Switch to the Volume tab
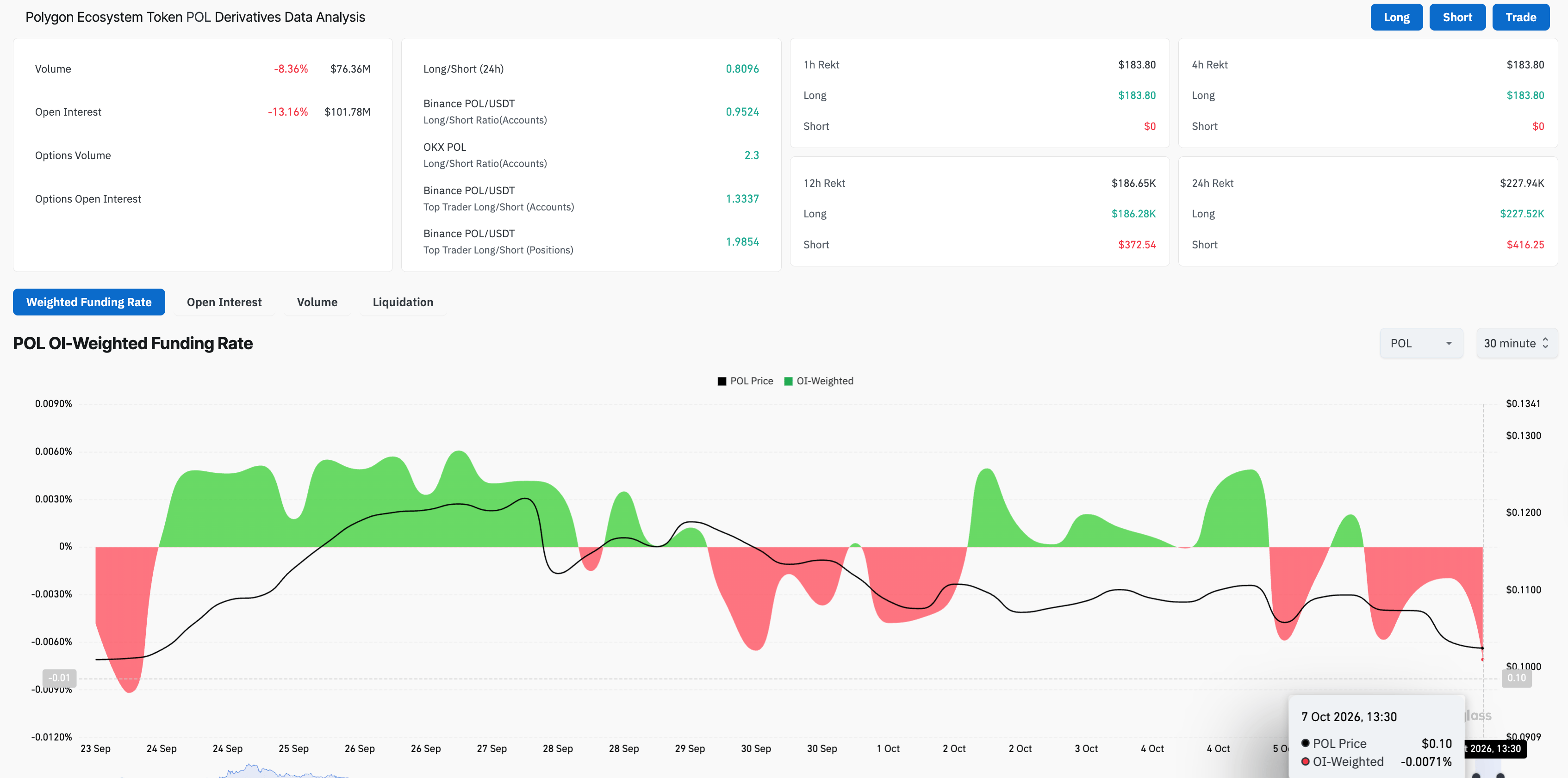This screenshot has width=1568, height=778. (317, 303)
